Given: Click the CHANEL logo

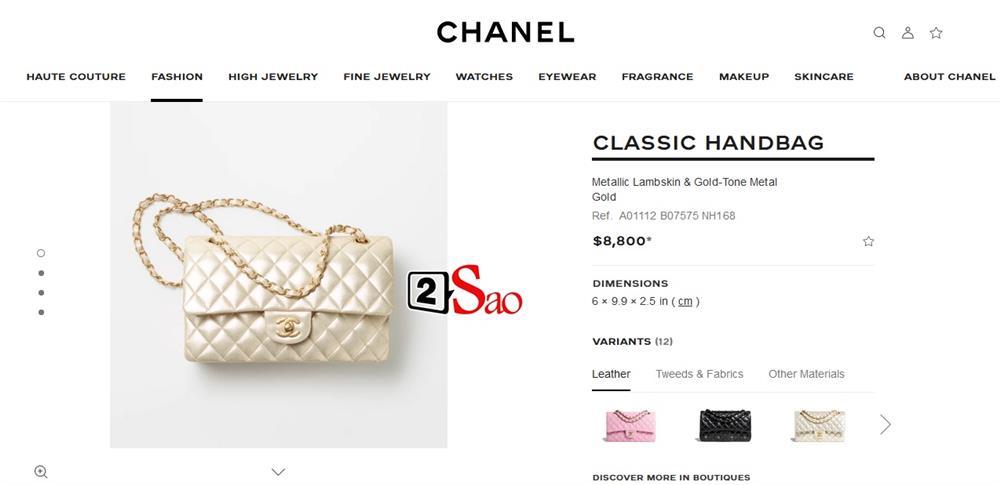Looking at the screenshot, I should click(x=505, y=33).
